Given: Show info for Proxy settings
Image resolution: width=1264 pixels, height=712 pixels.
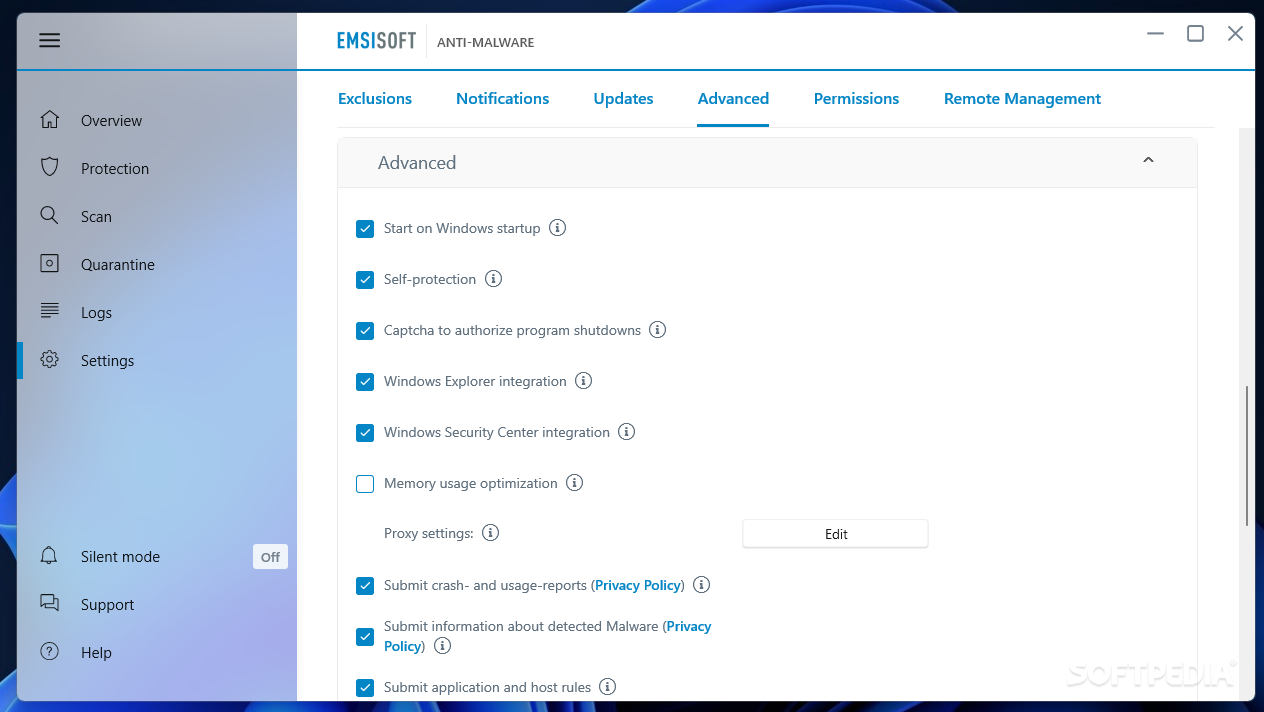Looking at the screenshot, I should (490, 533).
